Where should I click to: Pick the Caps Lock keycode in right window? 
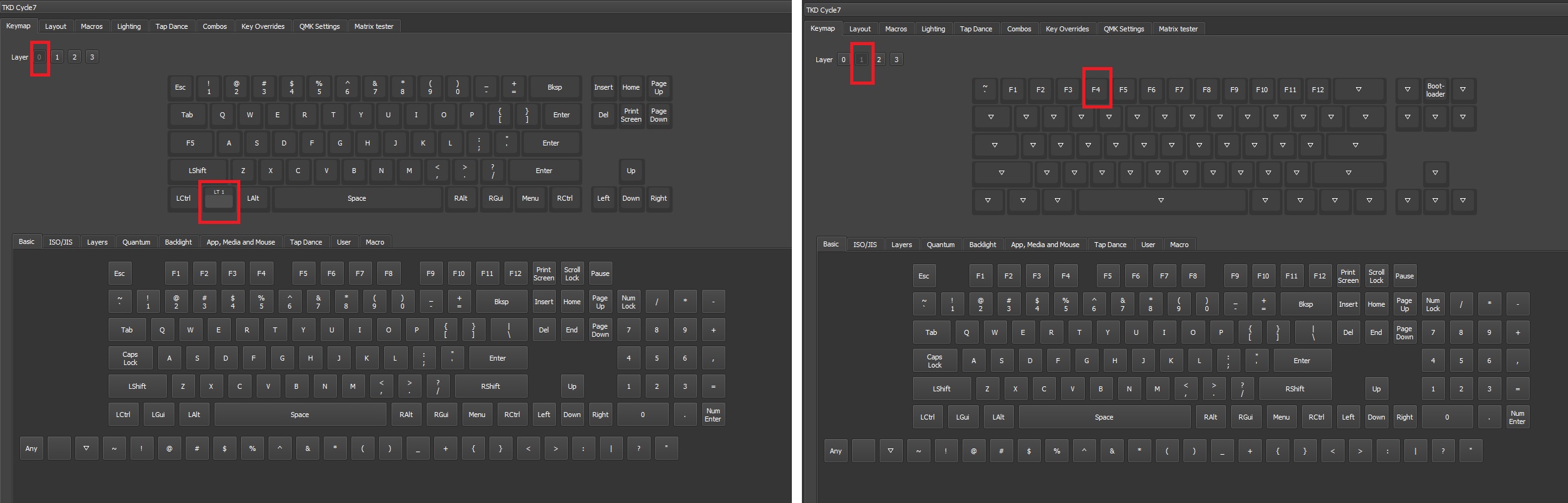pyautogui.click(x=935, y=361)
